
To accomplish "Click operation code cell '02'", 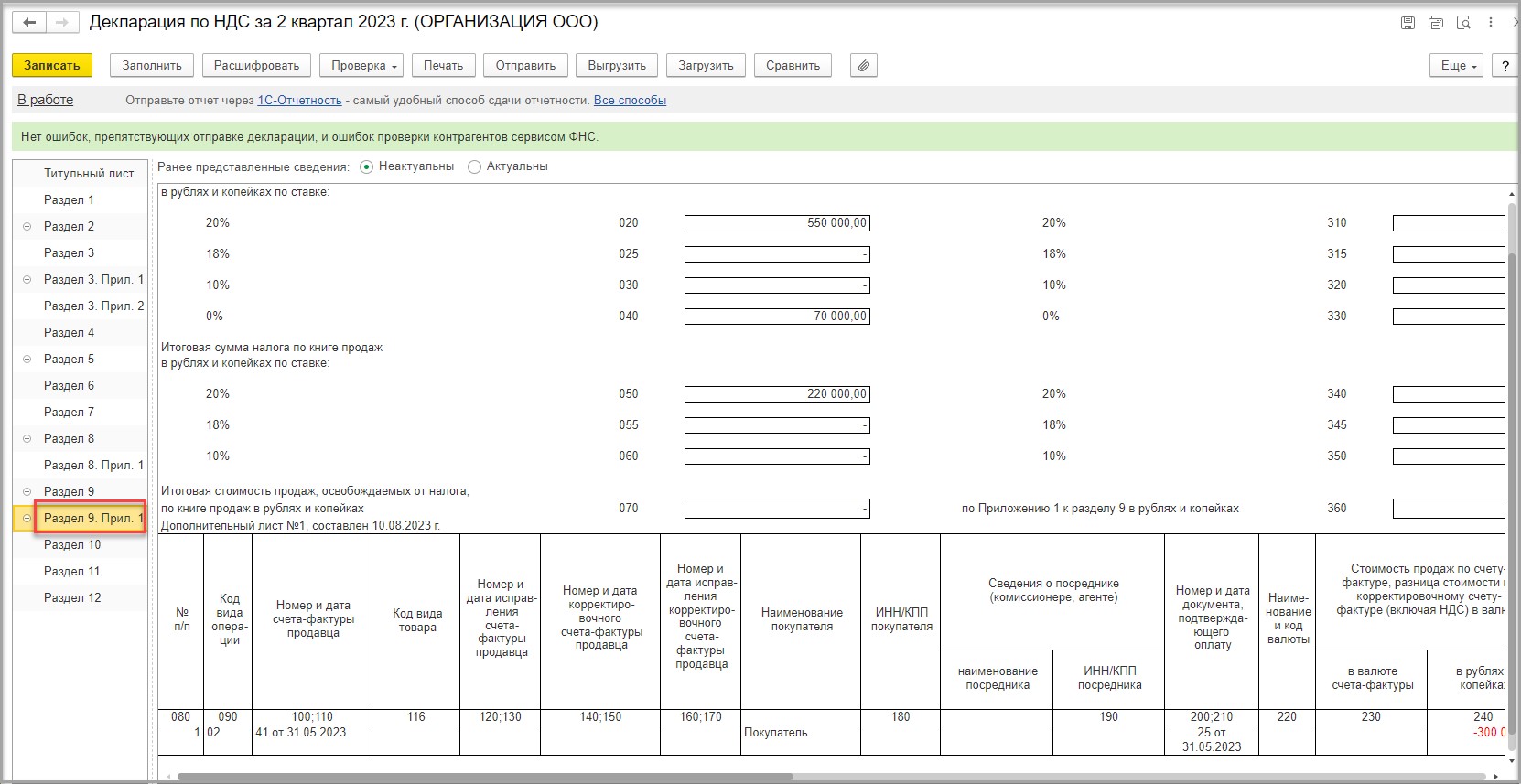I will (x=228, y=739).
